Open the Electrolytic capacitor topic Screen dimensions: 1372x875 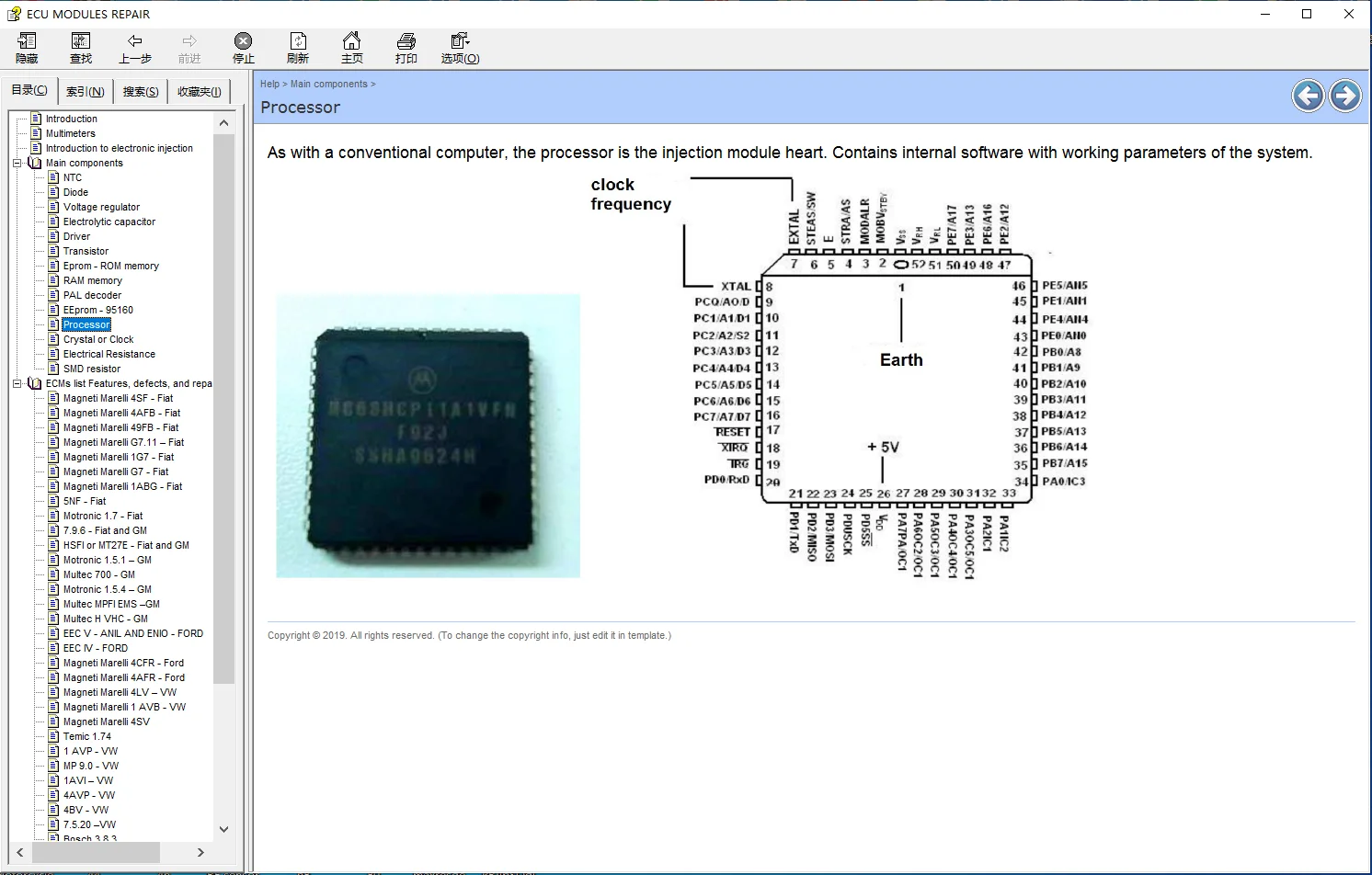(x=109, y=222)
